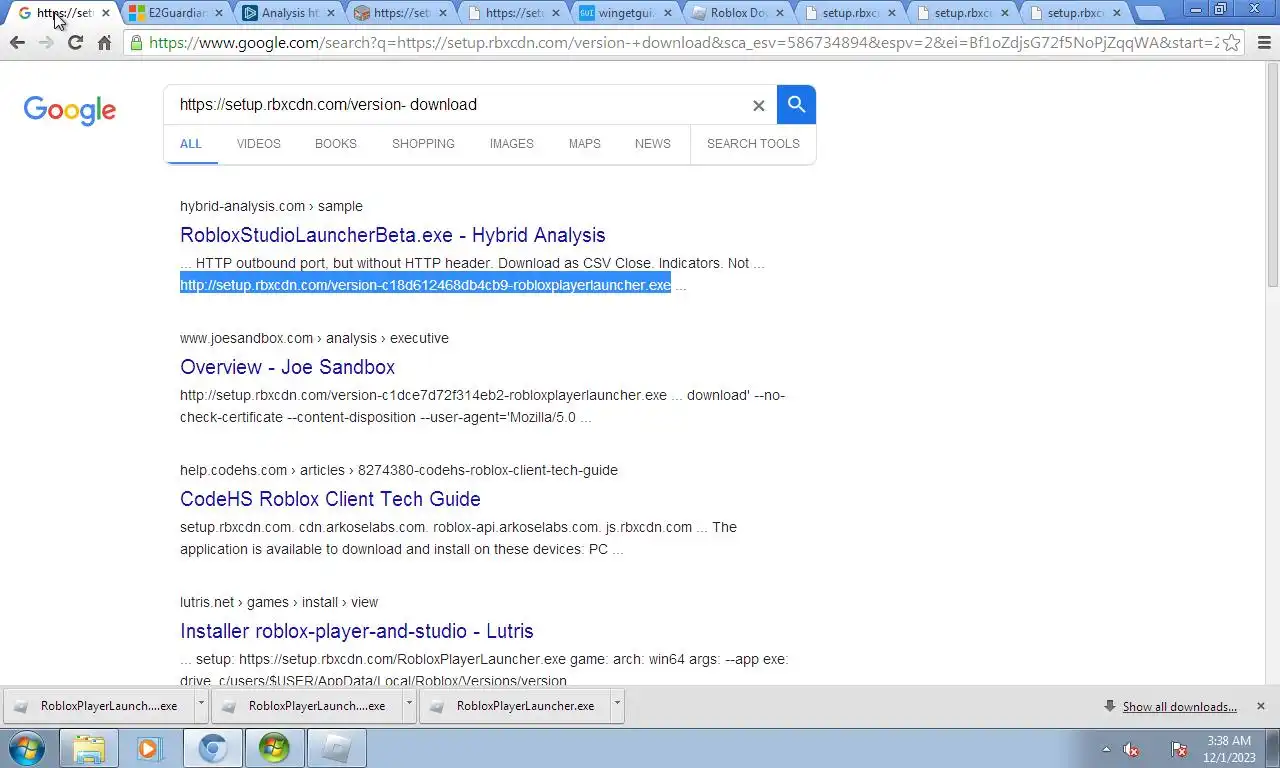Click the highlighted setup.rbxcdn.com version-c18d612468db4cb9 URL
The image size is (1280, 768).
pyautogui.click(x=425, y=285)
